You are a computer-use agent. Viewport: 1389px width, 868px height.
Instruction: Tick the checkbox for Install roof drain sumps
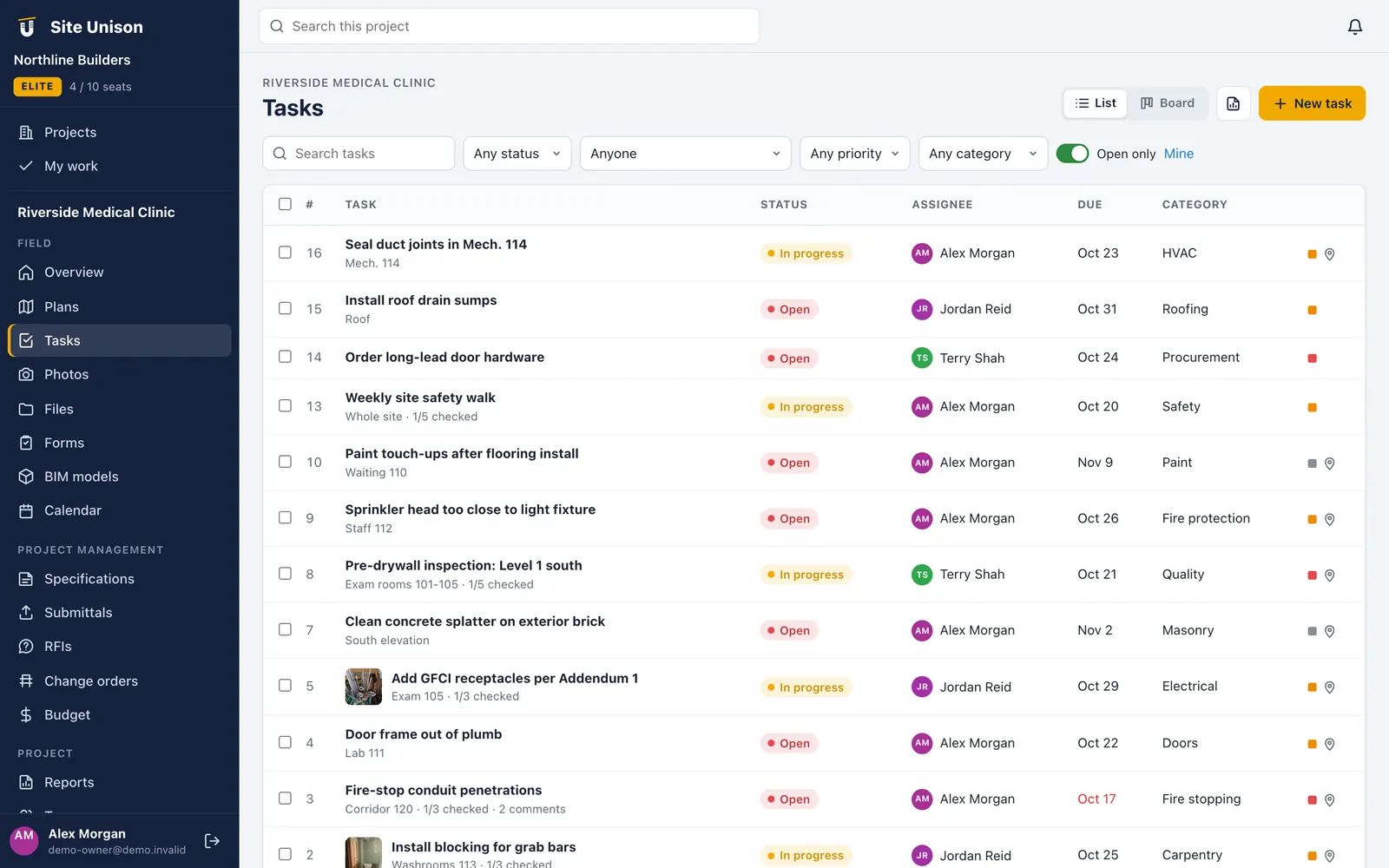285,308
